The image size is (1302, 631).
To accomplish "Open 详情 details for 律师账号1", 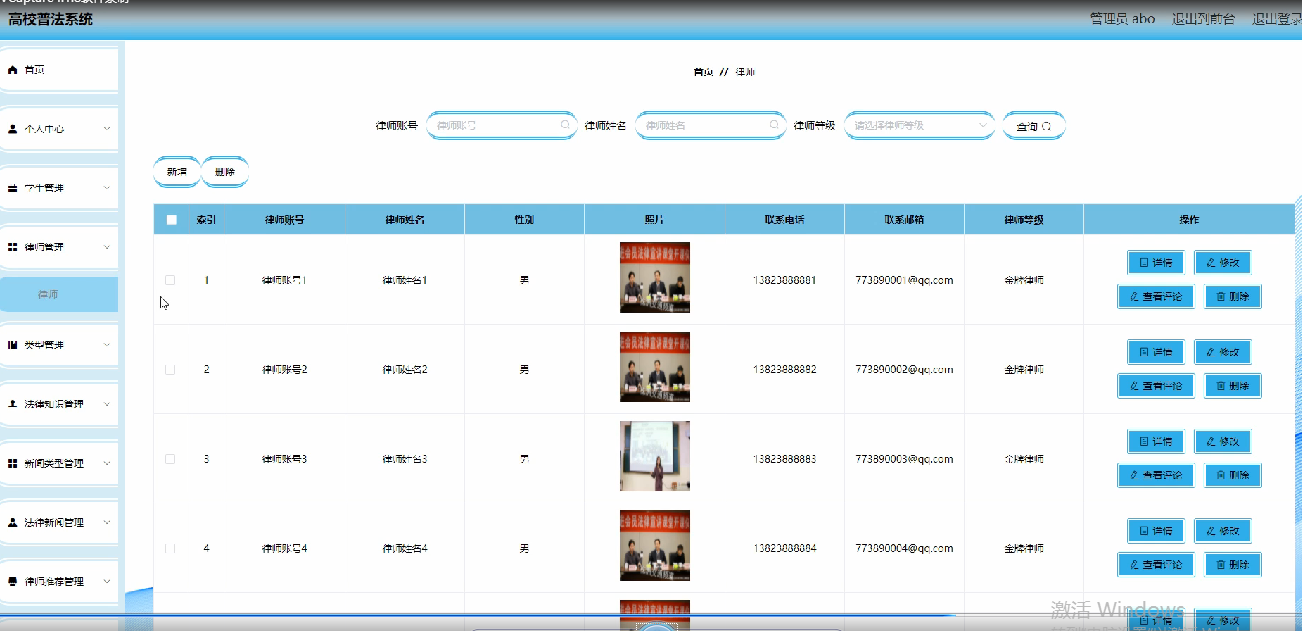I will tap(1156, 263).
